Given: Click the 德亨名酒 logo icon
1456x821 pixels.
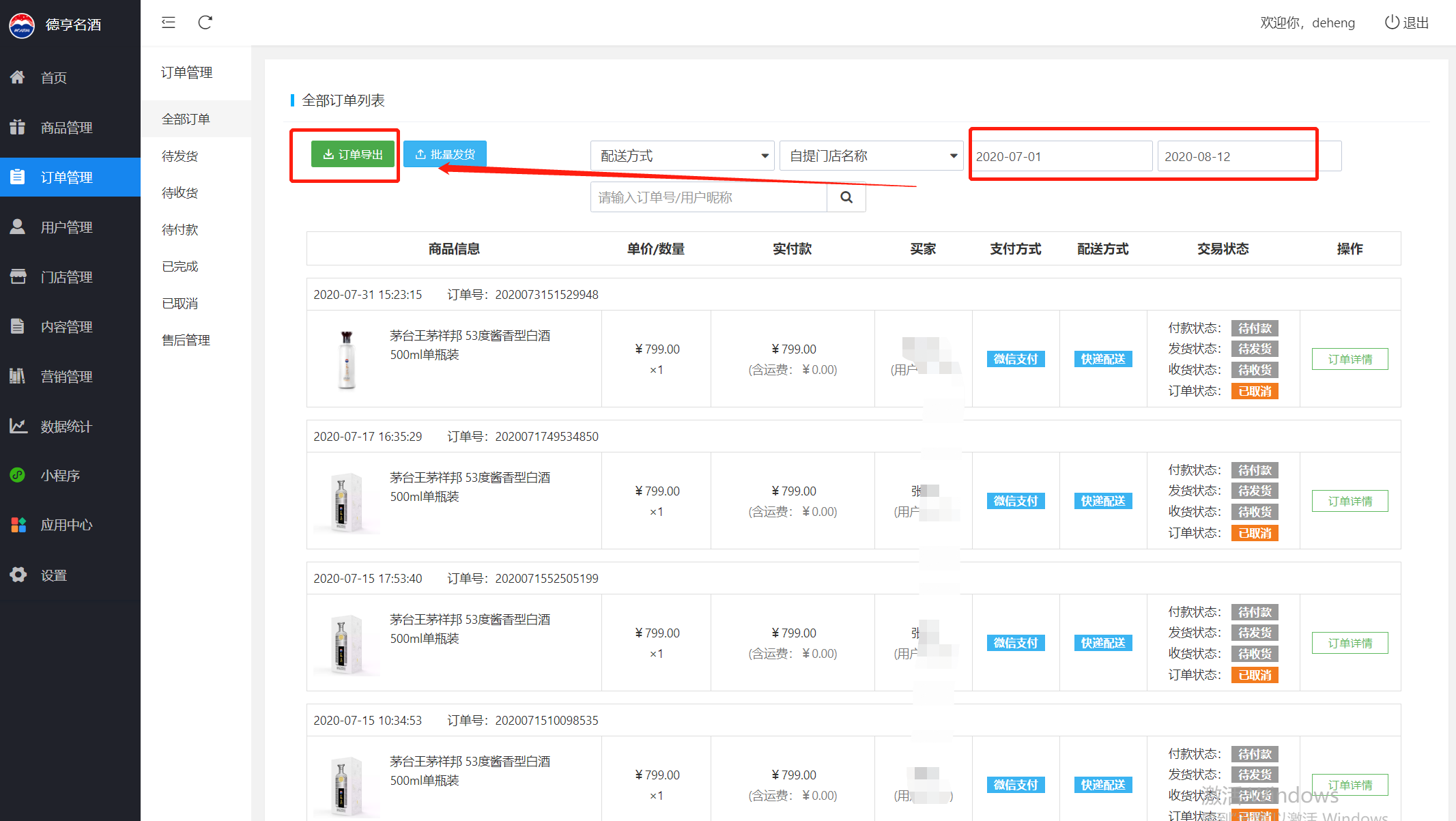Looking at the screenshot, I should tap(22, 25).
